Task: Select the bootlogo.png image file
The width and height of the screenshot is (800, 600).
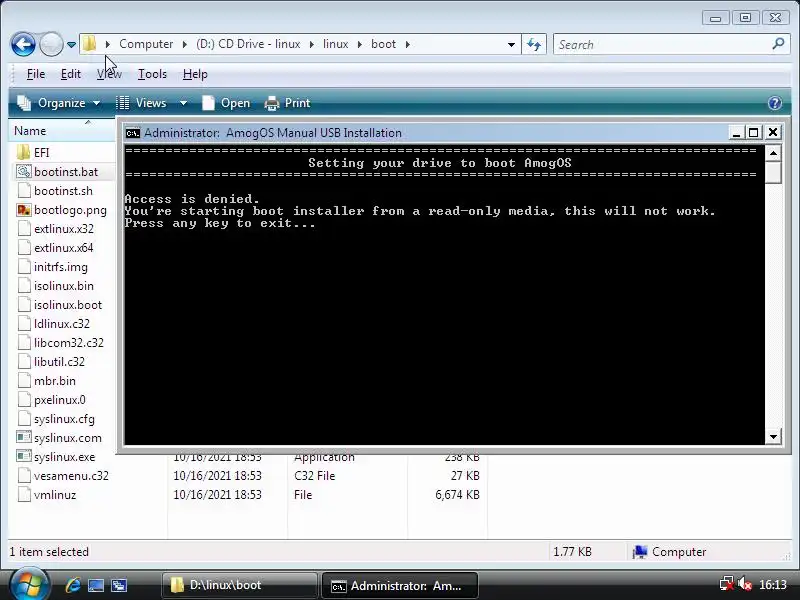Action: (x=62, y=210)
